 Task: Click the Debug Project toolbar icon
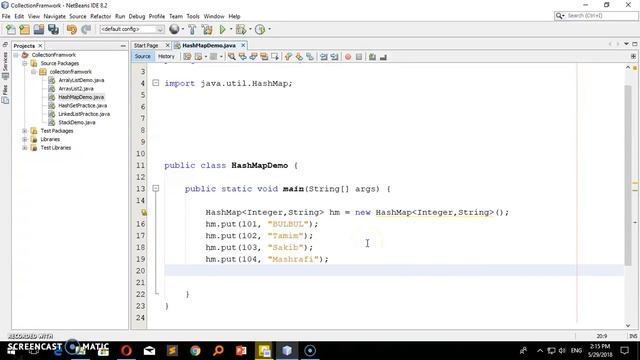241,29
